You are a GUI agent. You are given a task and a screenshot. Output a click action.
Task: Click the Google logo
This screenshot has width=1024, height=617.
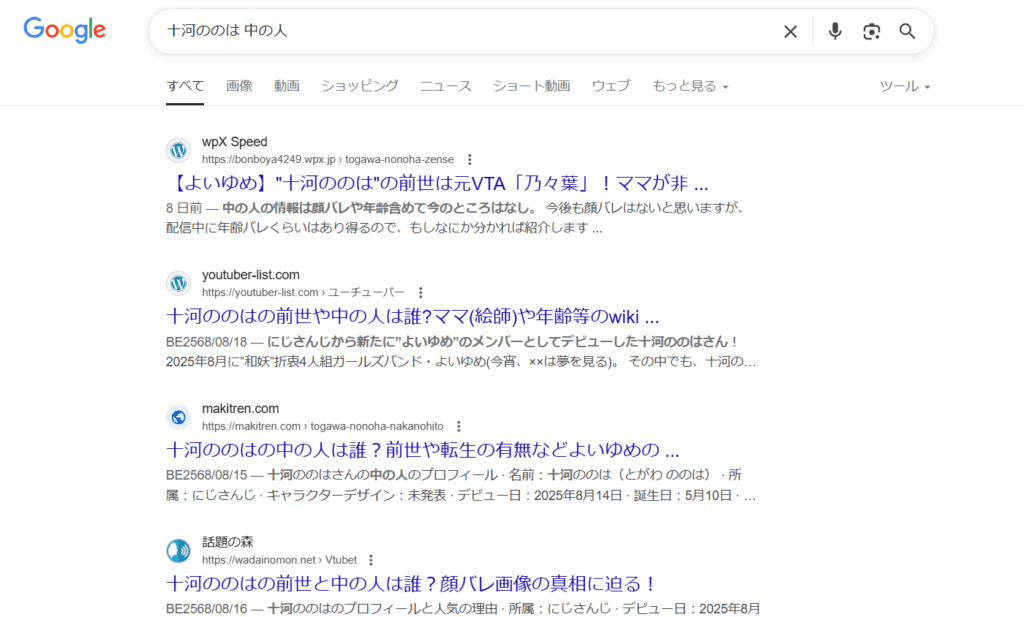pos(64,30)
